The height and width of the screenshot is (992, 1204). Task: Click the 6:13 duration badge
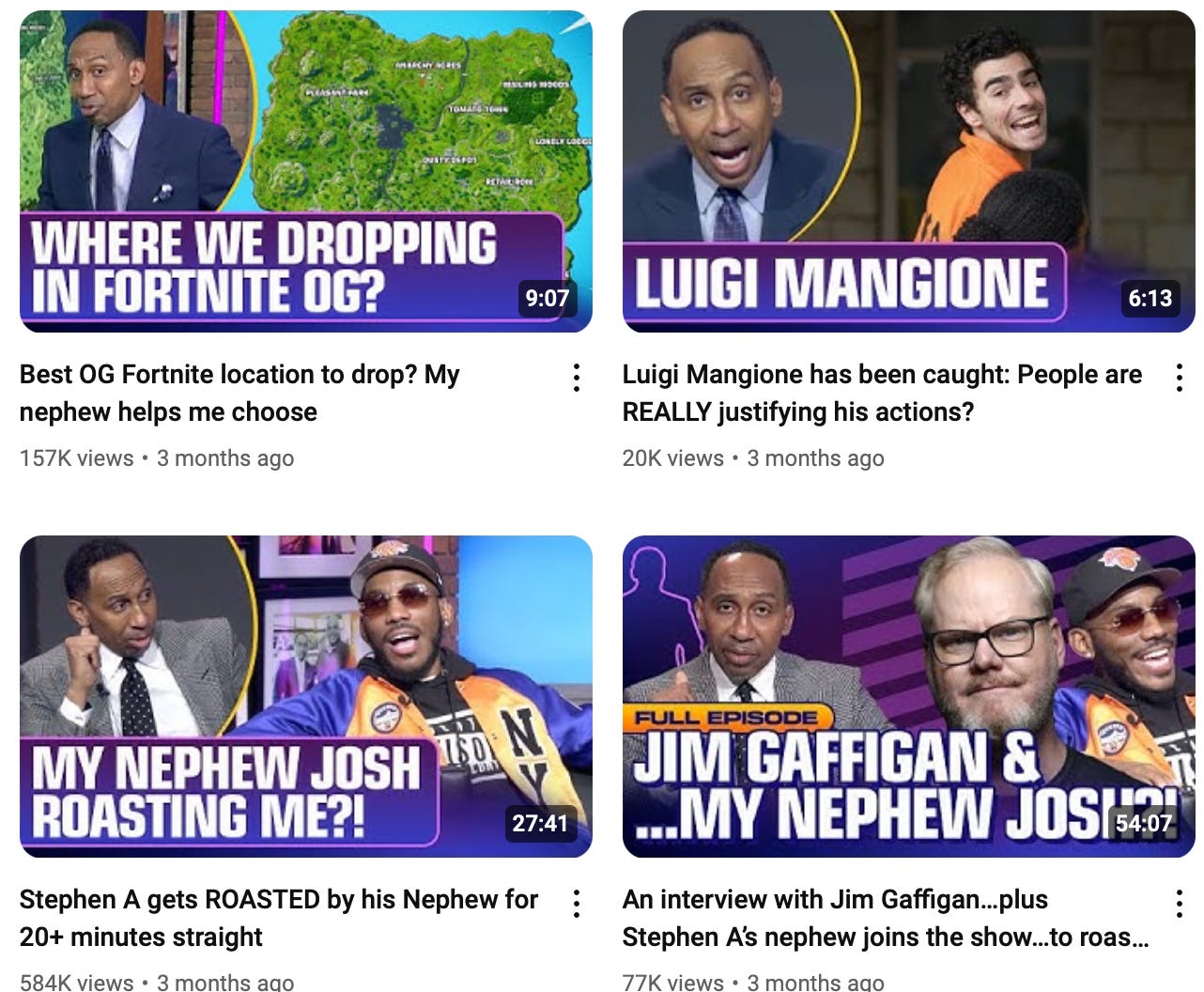1150,298
